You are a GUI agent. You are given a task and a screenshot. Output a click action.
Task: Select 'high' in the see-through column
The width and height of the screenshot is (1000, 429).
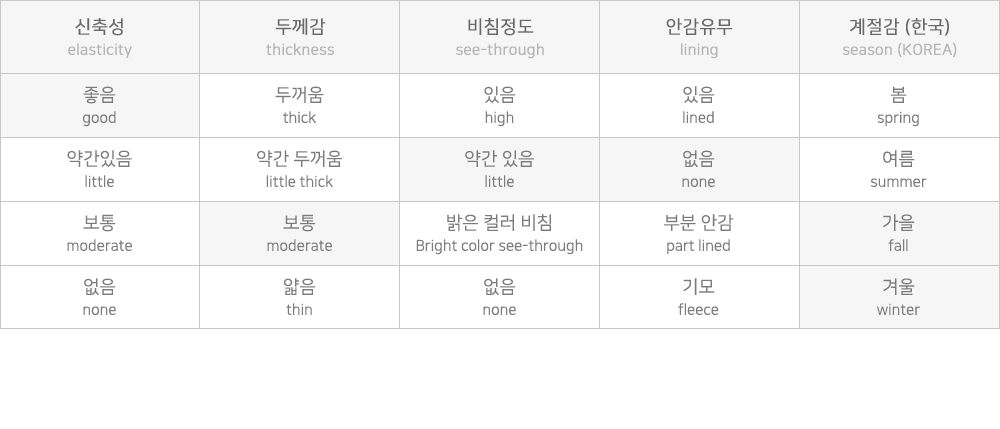(499, 106)
